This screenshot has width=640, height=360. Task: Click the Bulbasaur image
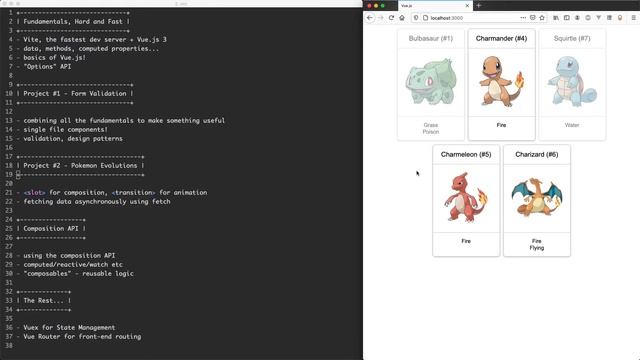[x=431, y=82]
